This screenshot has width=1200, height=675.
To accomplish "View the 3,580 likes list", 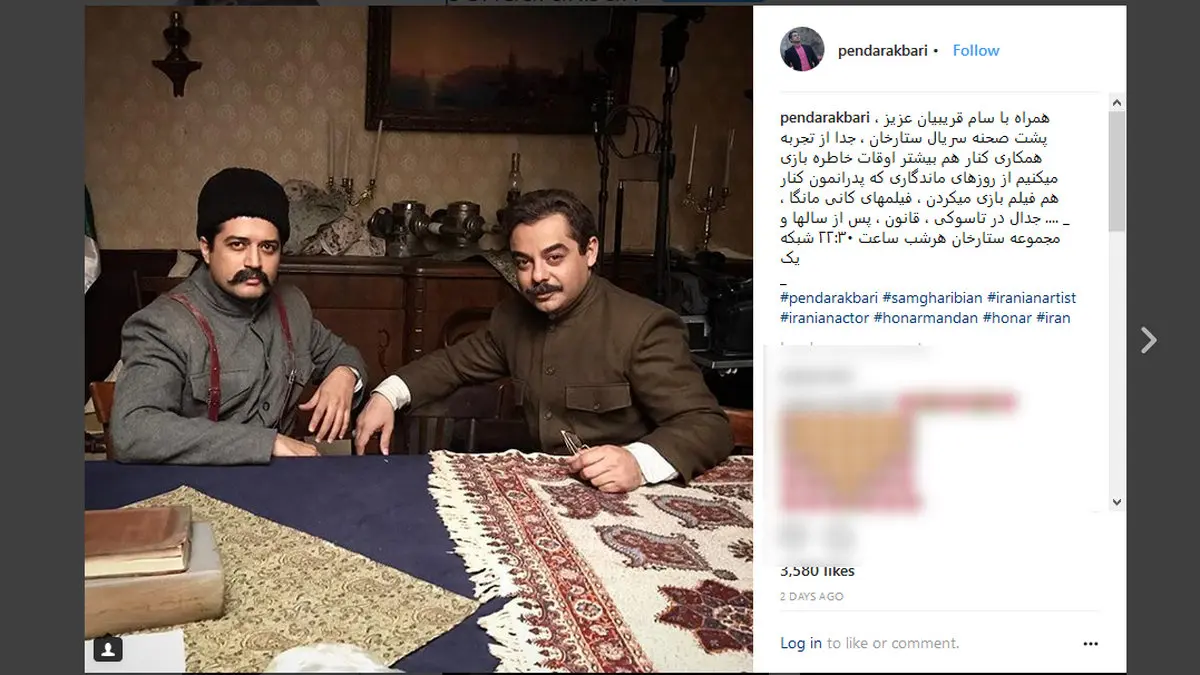I will (x=817, y=571).
